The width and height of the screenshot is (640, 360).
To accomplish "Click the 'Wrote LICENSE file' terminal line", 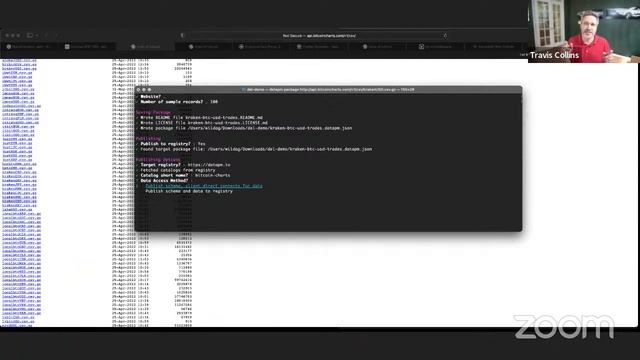I will (204, 122).
